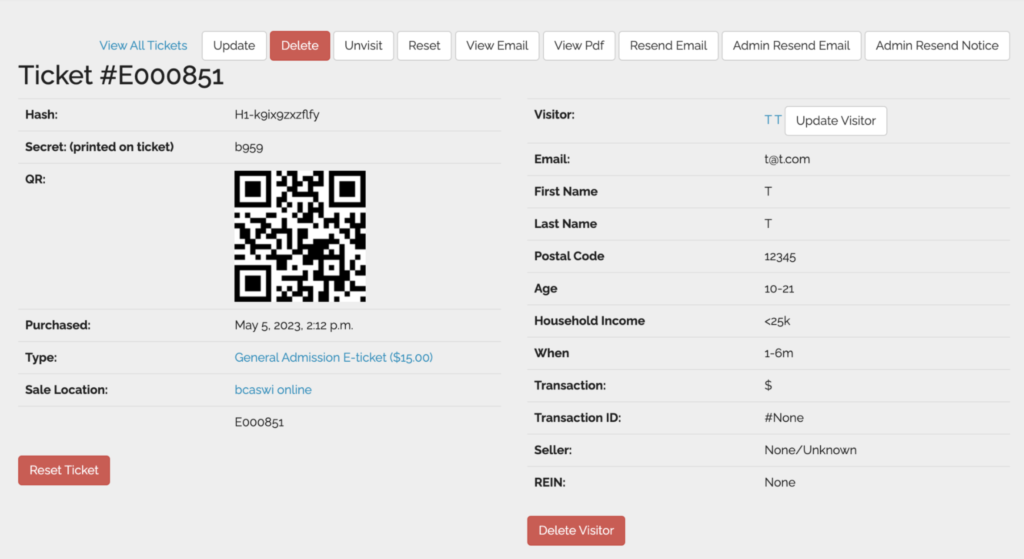Click the red Delete Visitor button
The image size is (1024, 559).
point(576,530)
